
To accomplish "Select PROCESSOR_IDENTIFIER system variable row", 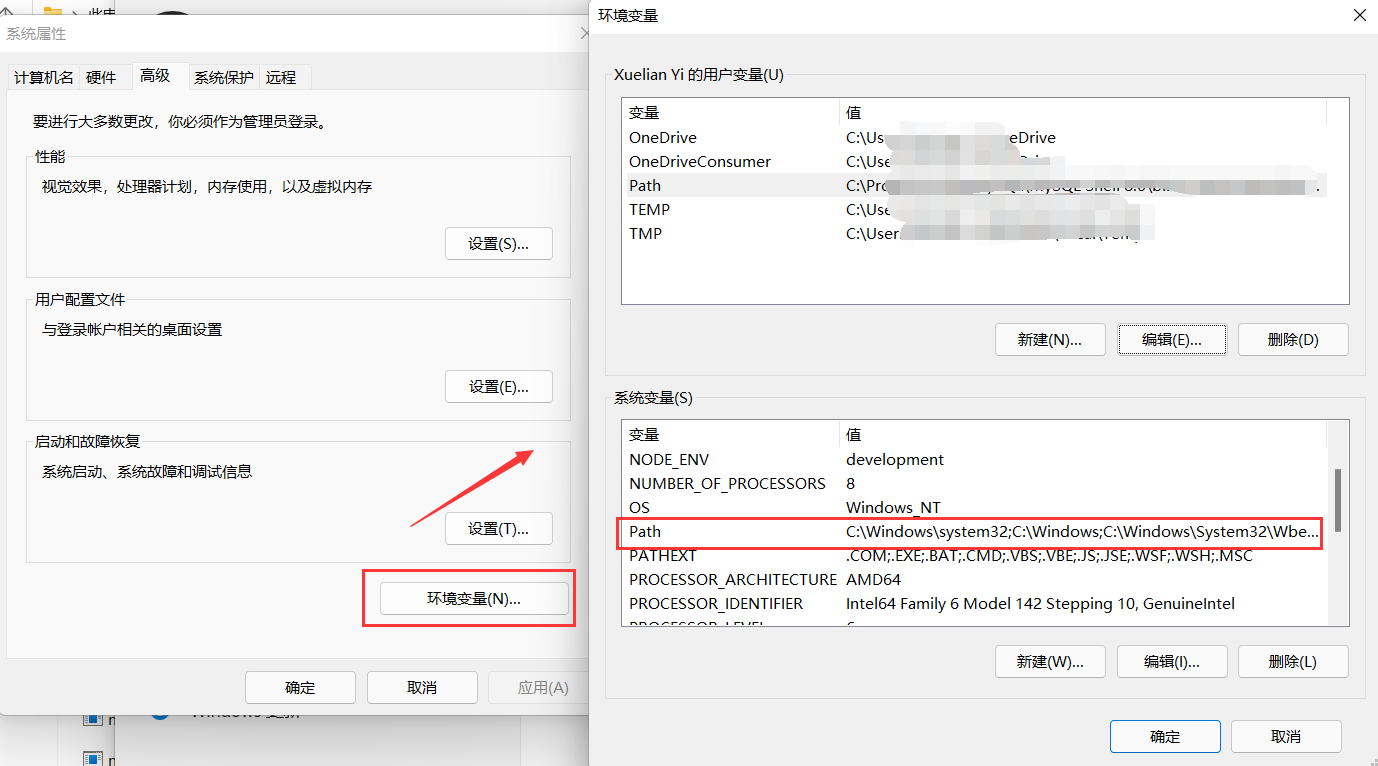I will (974, 604).
